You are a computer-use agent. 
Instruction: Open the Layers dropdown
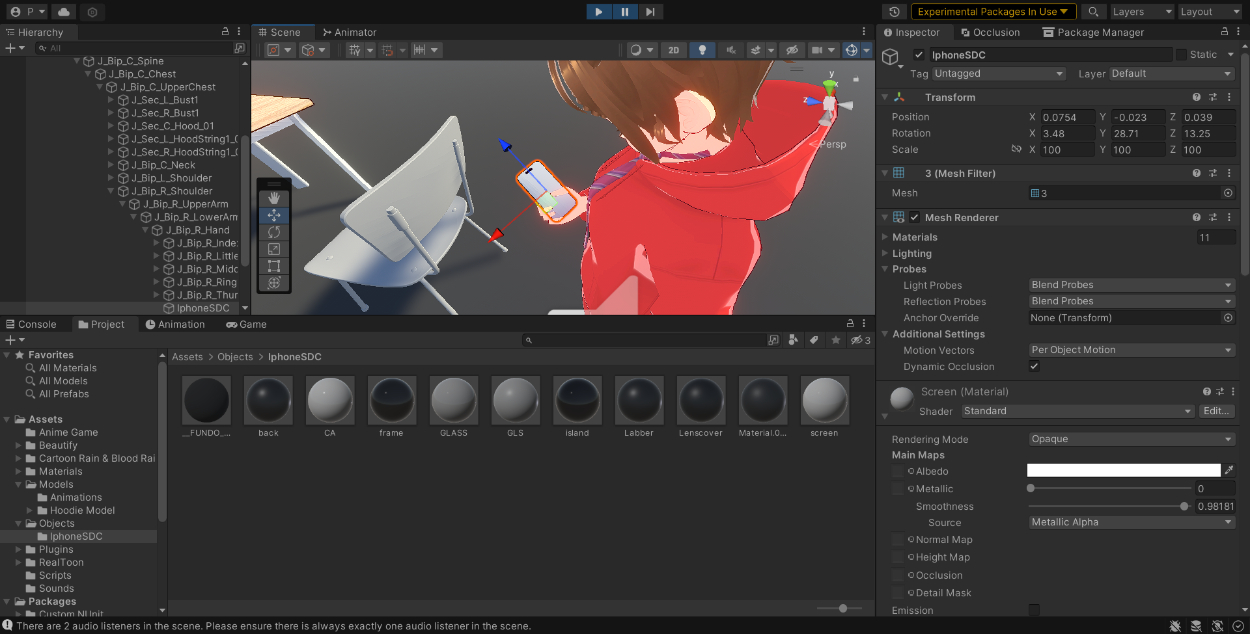1140,12
